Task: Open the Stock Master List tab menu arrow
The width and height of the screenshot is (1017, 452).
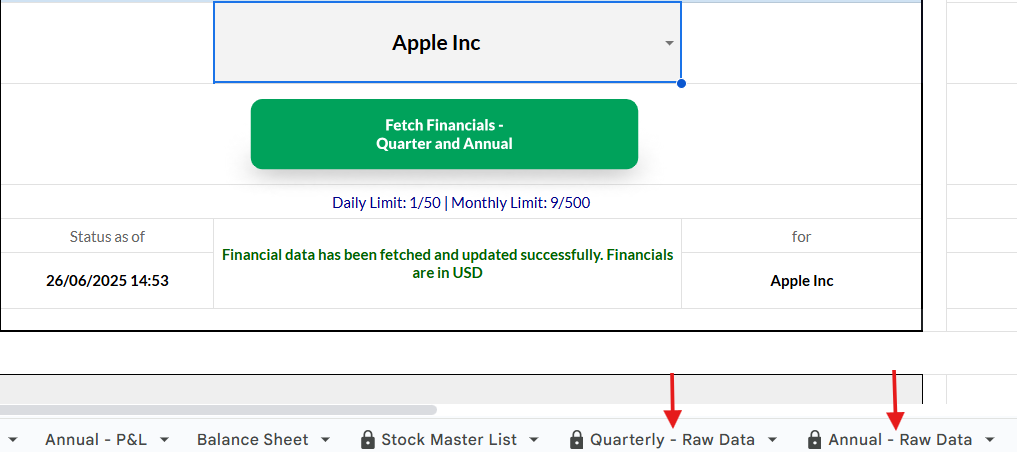Action: tap(534, 440)
